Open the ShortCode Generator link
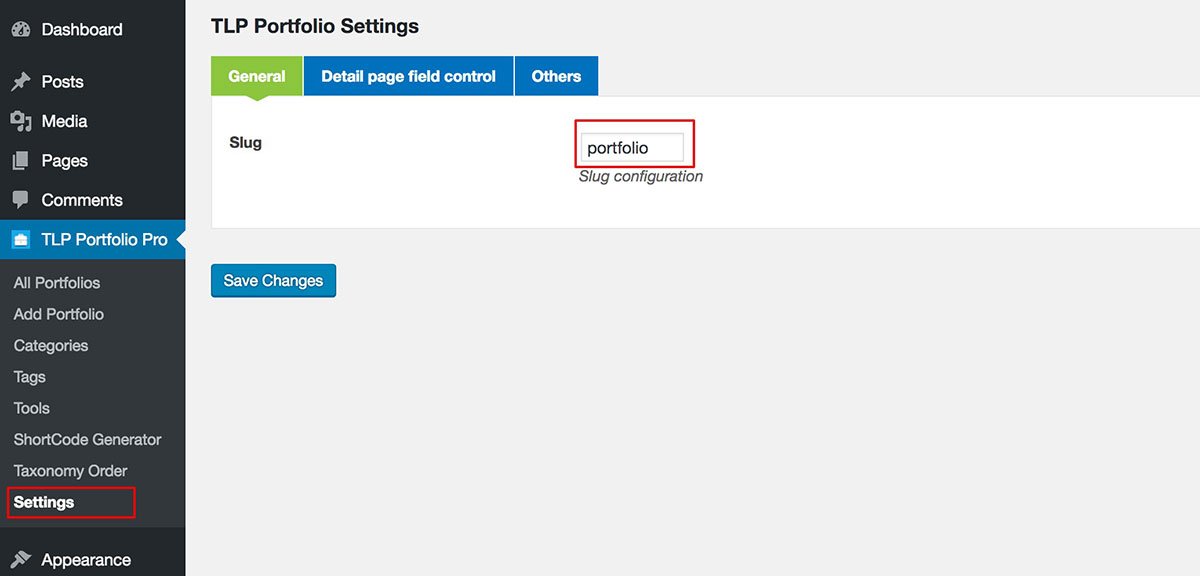The height and width of the screenshot is (576, 1200). pyautogui.click(x=88, y=439)
